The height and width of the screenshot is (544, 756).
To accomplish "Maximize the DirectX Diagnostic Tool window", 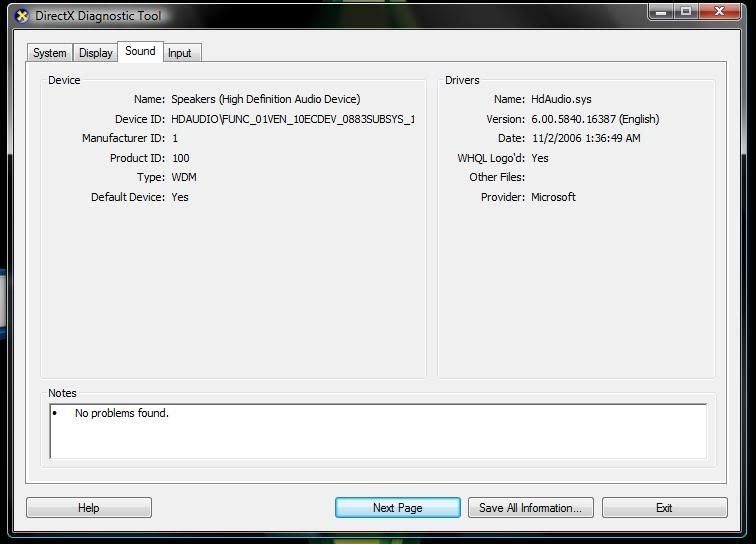I will [x=686, y=12].
